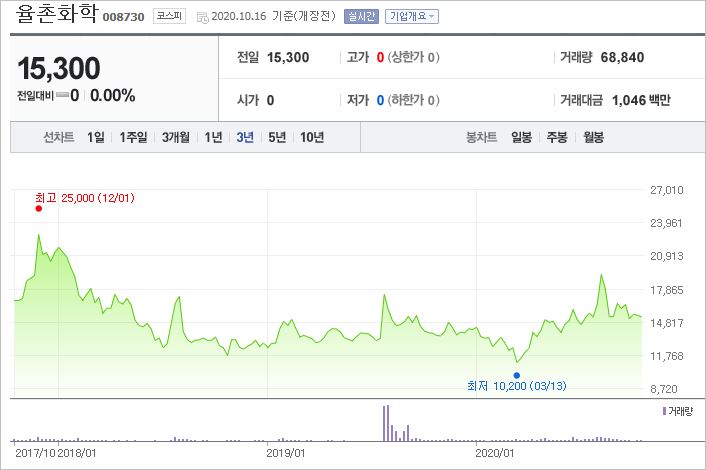
Task: Click the 코스피 market badge
Action: pyautogui.click(x=169, y=16)
